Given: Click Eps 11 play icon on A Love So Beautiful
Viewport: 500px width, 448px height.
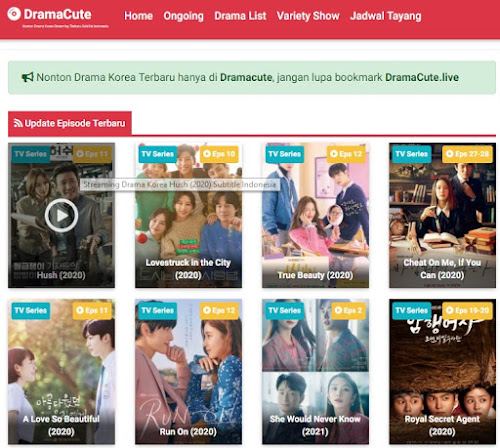Looking at the screenshot, I should [x=80, y=310].
